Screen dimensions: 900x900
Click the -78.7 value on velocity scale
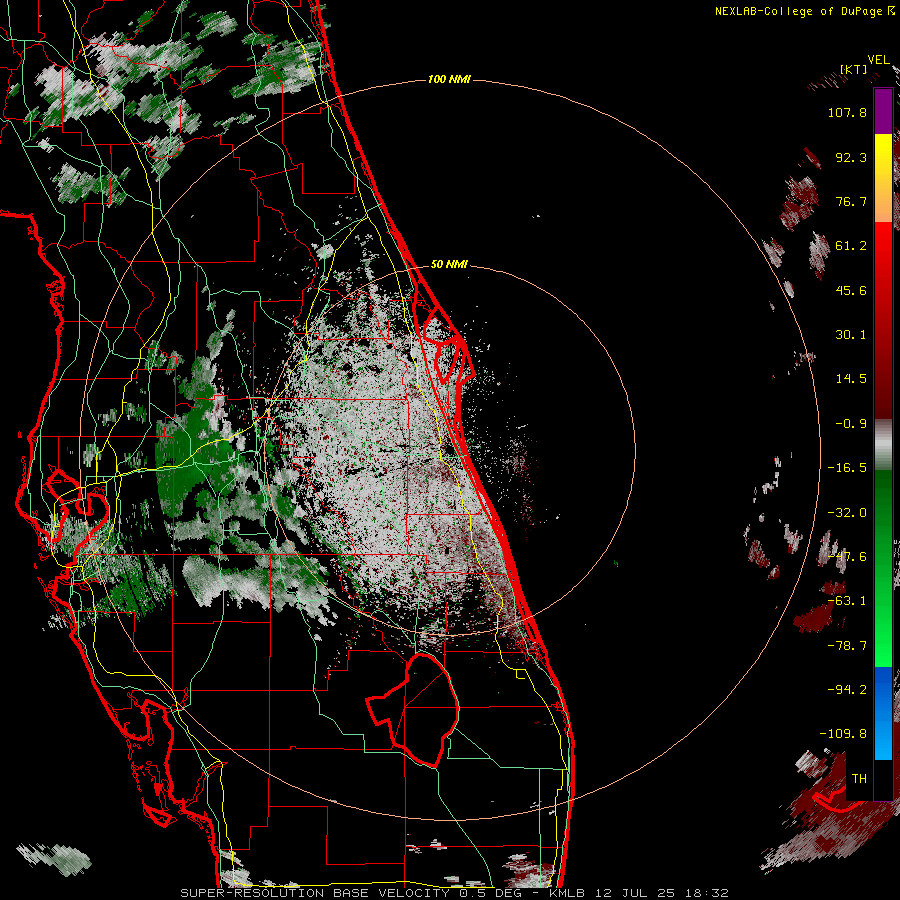coord(847,646)
